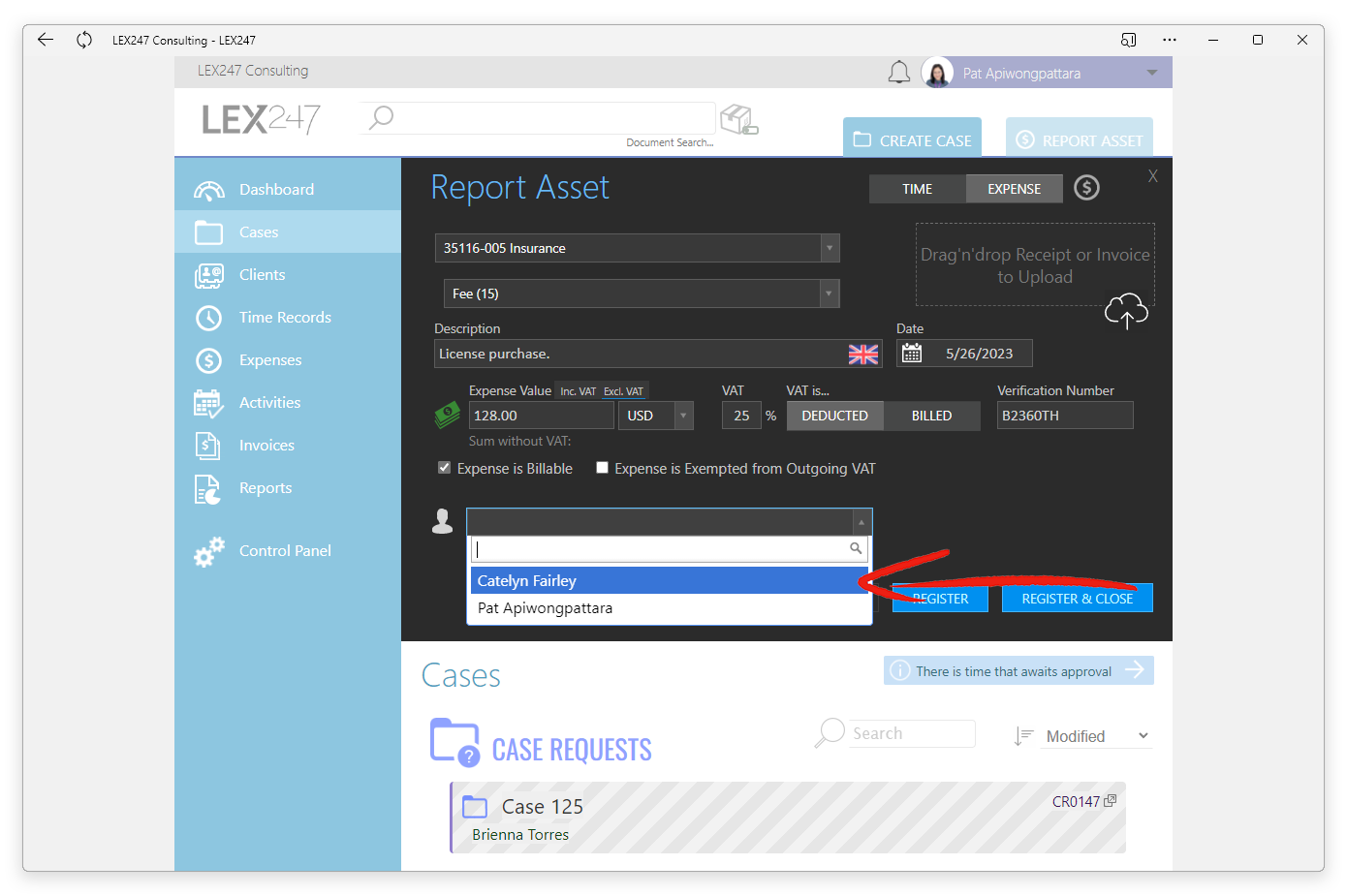The height and width of the screenshot is (896, 1347).
Task: Open the time awaits approval notice
Action: point(1018,671)
